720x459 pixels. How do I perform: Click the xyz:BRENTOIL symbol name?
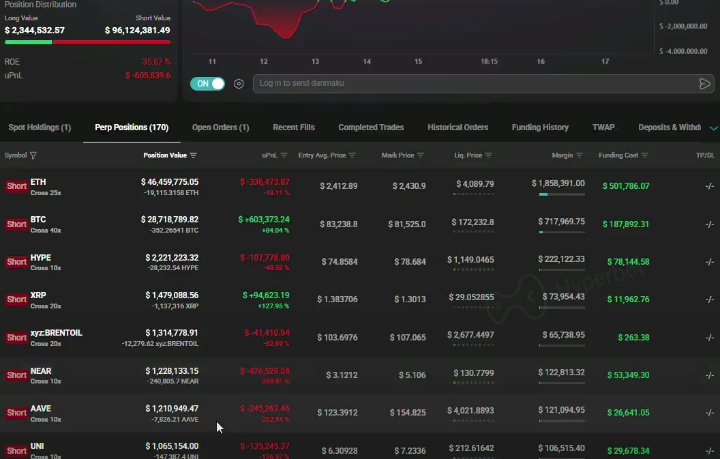pos(56,333)
